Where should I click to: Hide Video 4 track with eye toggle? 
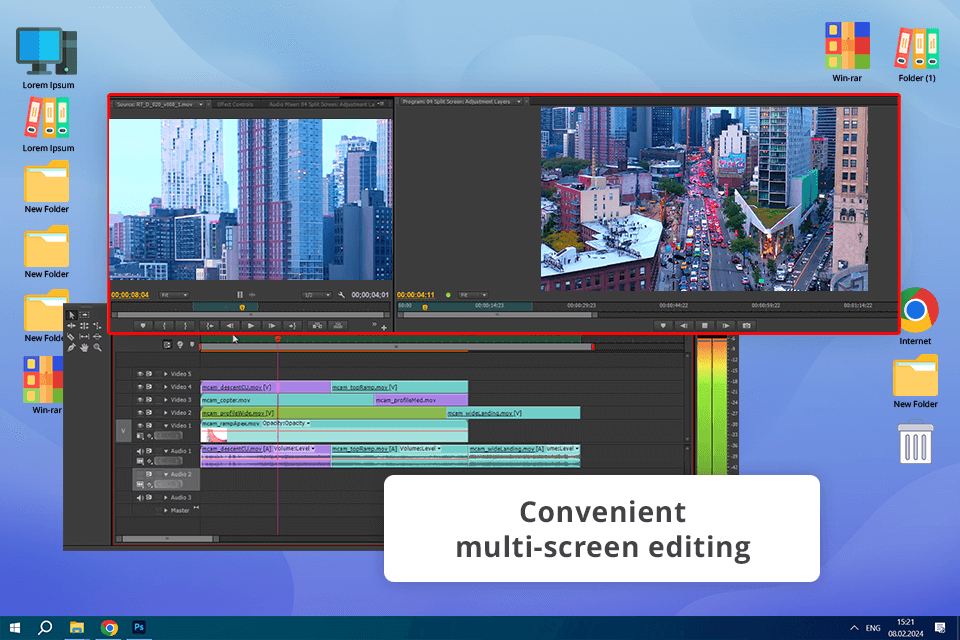pyautogui.click(x=140, y=386)
